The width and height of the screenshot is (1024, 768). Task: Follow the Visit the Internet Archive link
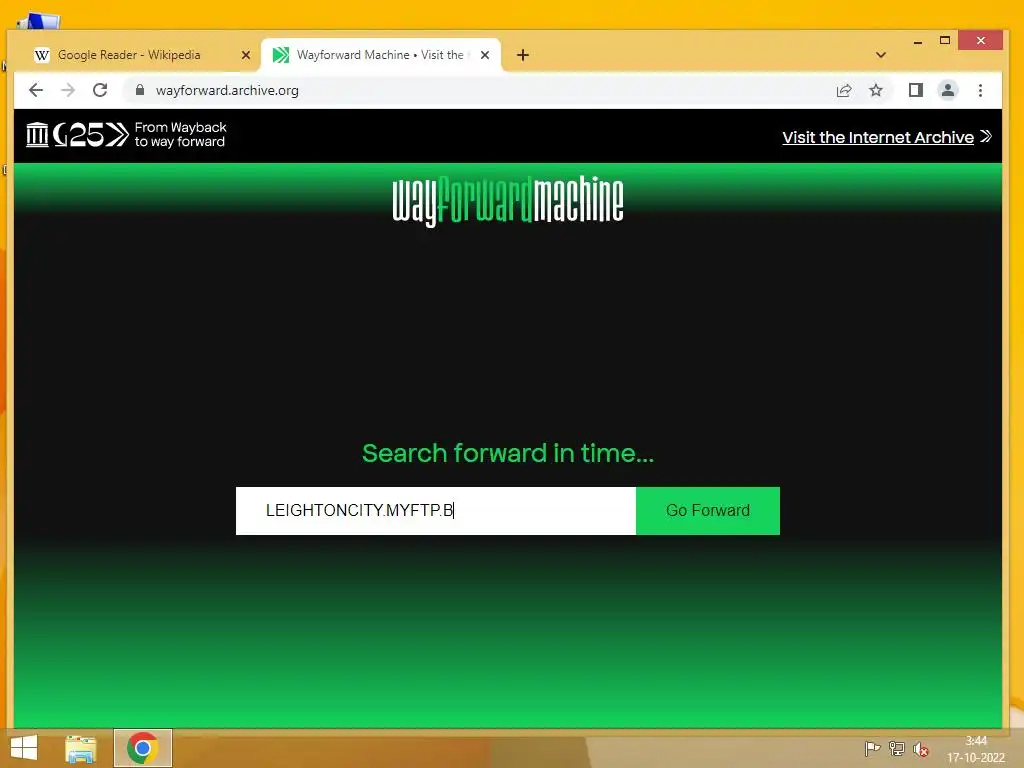click(x=887, y=137)
